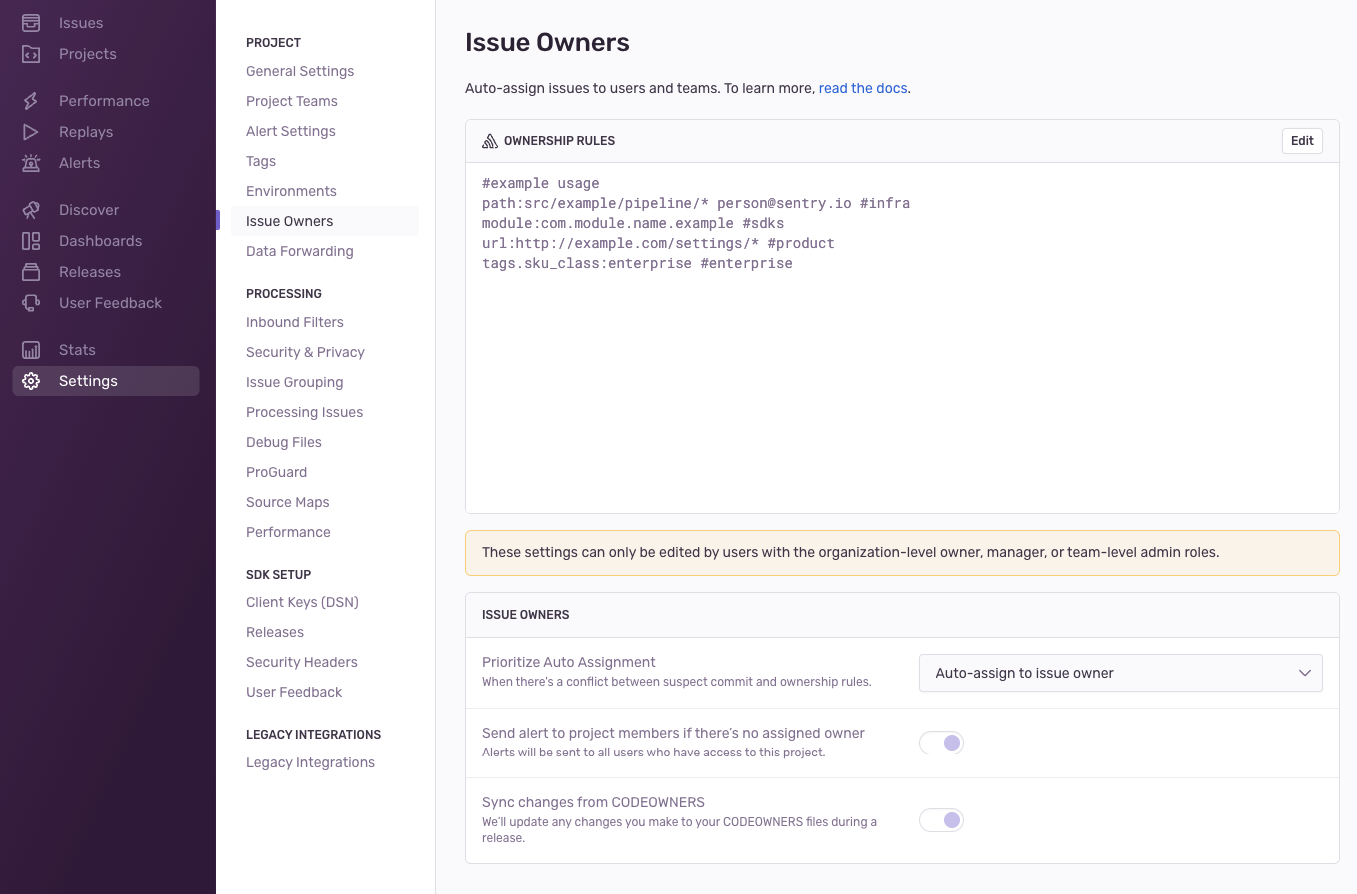
Task: Toggle Send alert to project members switch
Action: click(x=941, y=743)
